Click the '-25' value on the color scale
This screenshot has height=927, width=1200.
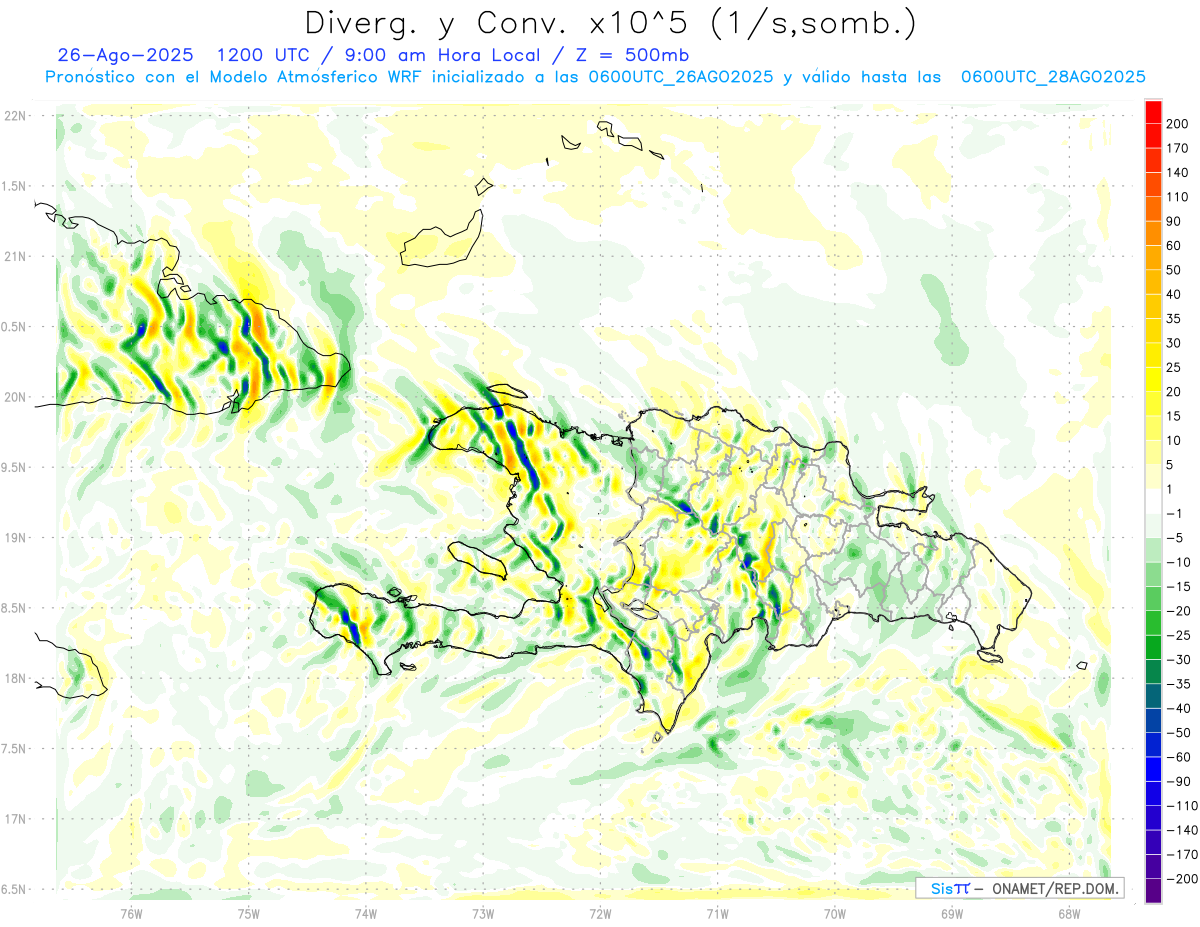pyautogui.click(x=1177, y=635)
